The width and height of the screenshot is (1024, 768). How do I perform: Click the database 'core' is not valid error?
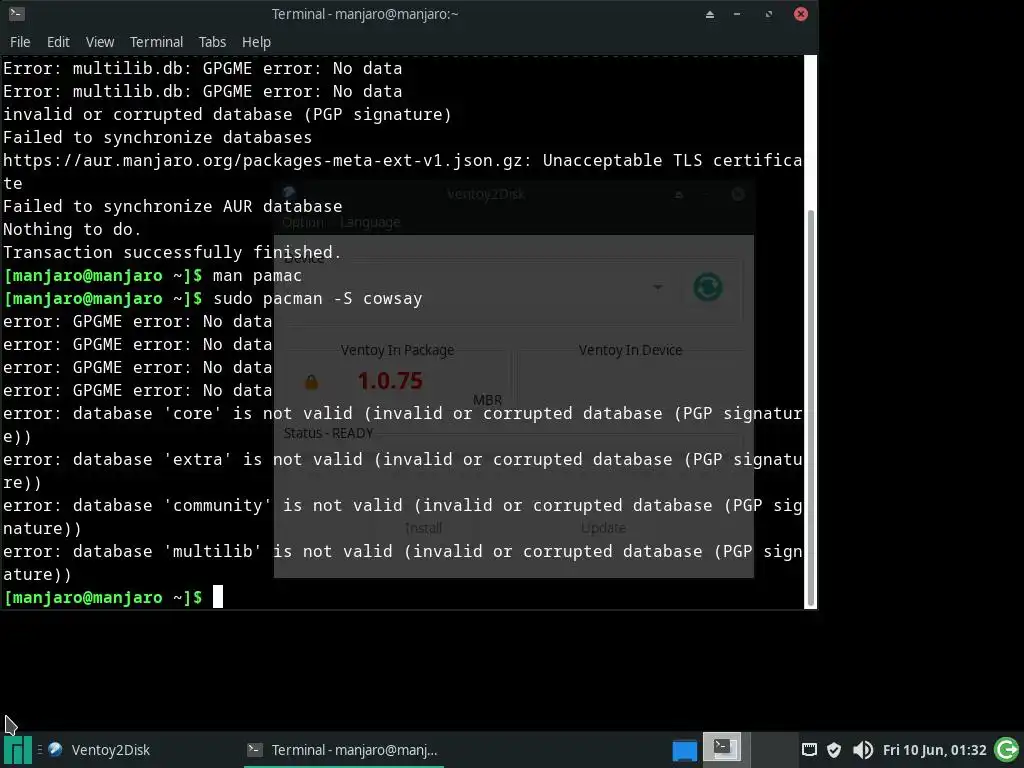coord(402,424)
